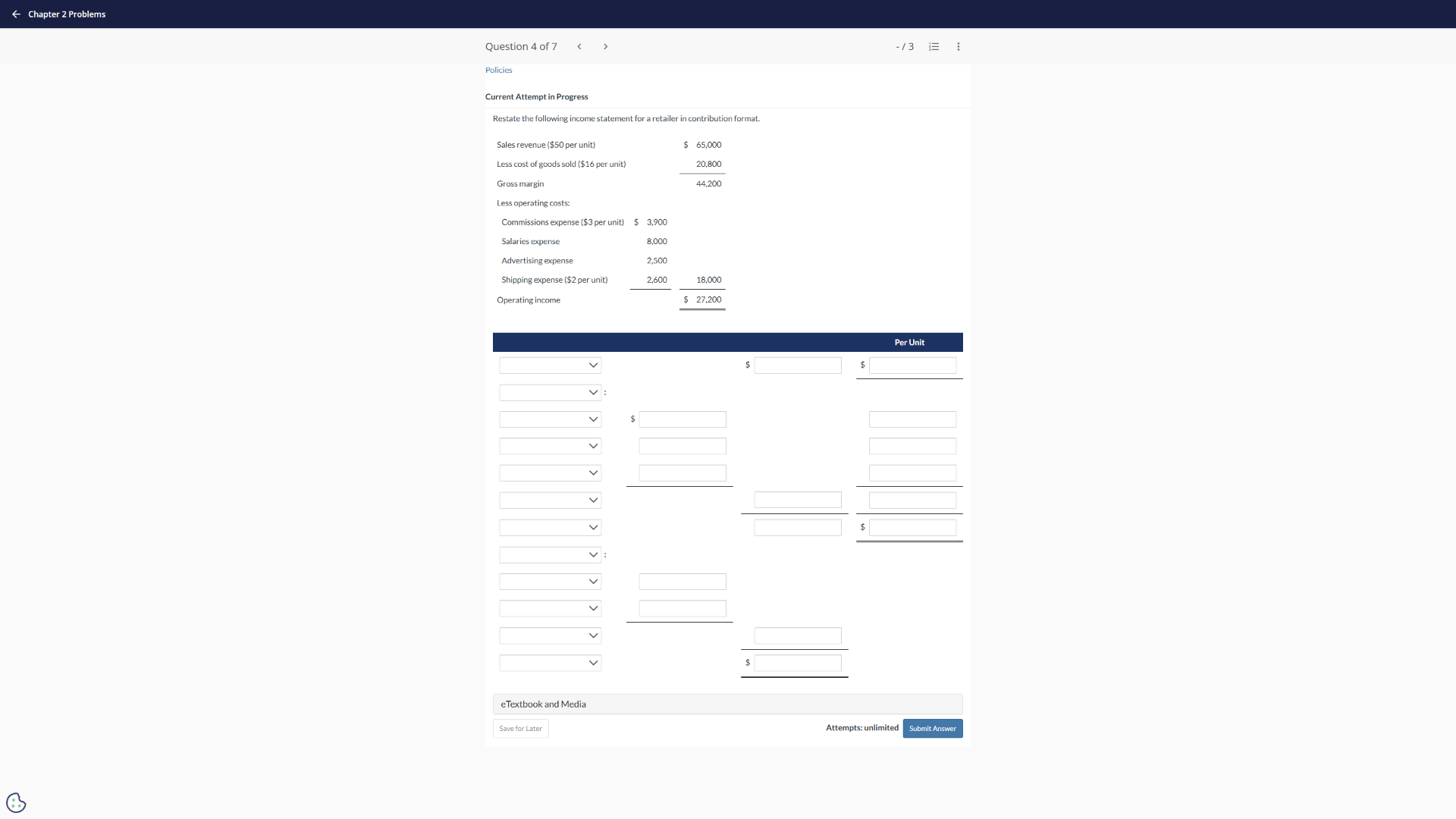The image size is (1456, 819).
Task: Open the eleventh row dropdown
Action: tap(551, 636)
